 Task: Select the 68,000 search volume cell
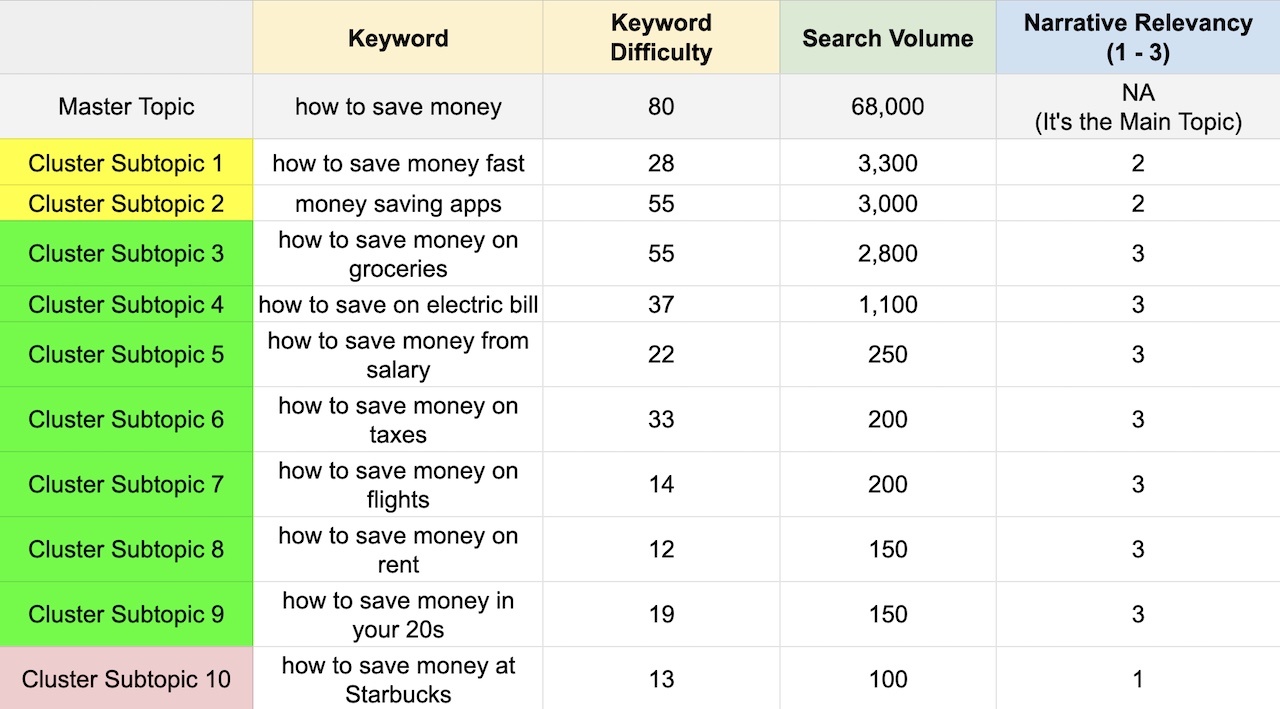point(888,106)
